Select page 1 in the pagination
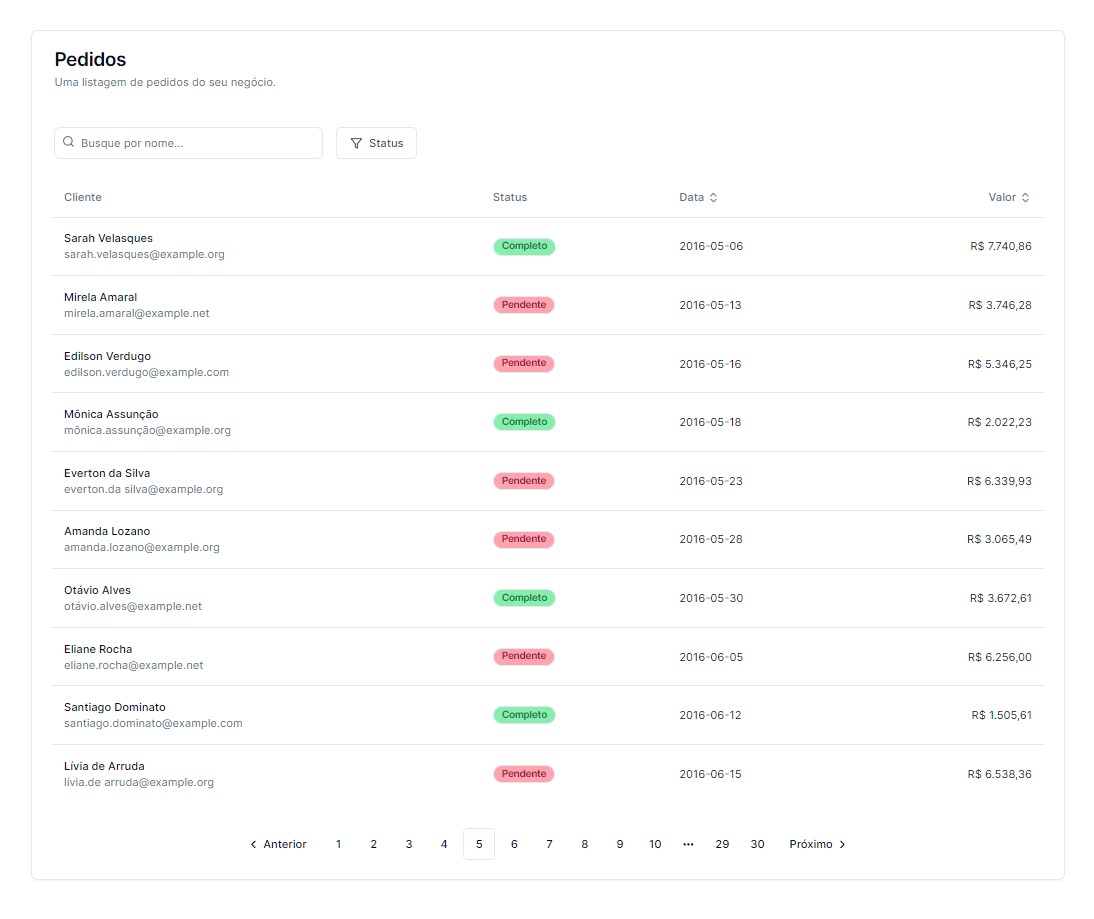Image resolution: width=1094 pixels, height=919 pixels. coord(338,844)
